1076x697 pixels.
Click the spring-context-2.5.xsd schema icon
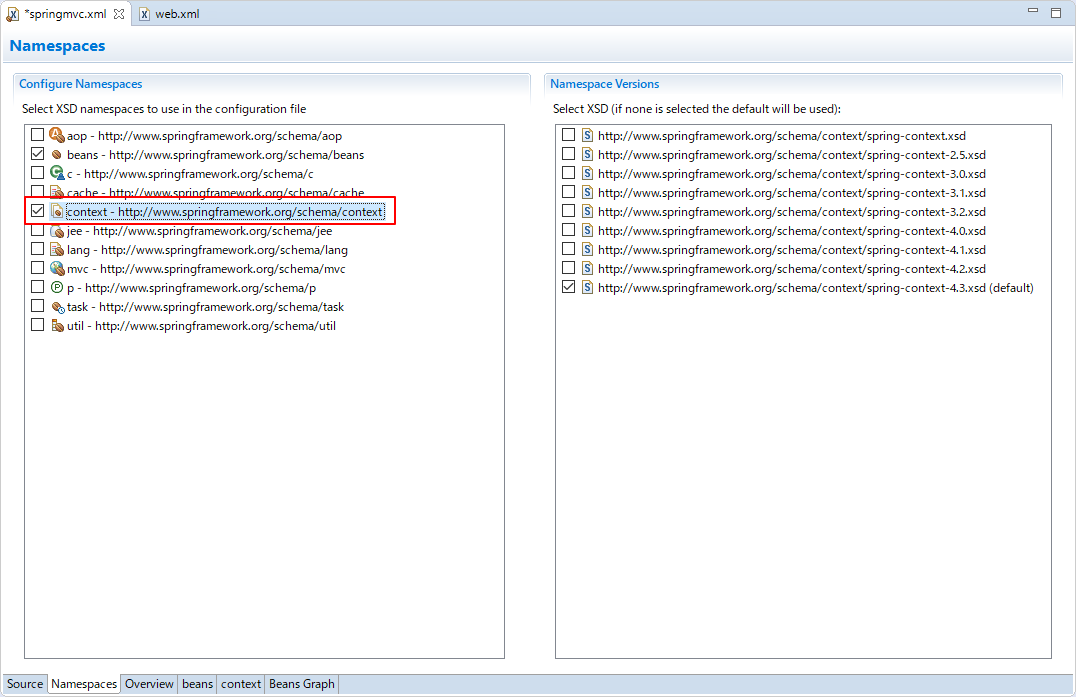tap(587, 154)
